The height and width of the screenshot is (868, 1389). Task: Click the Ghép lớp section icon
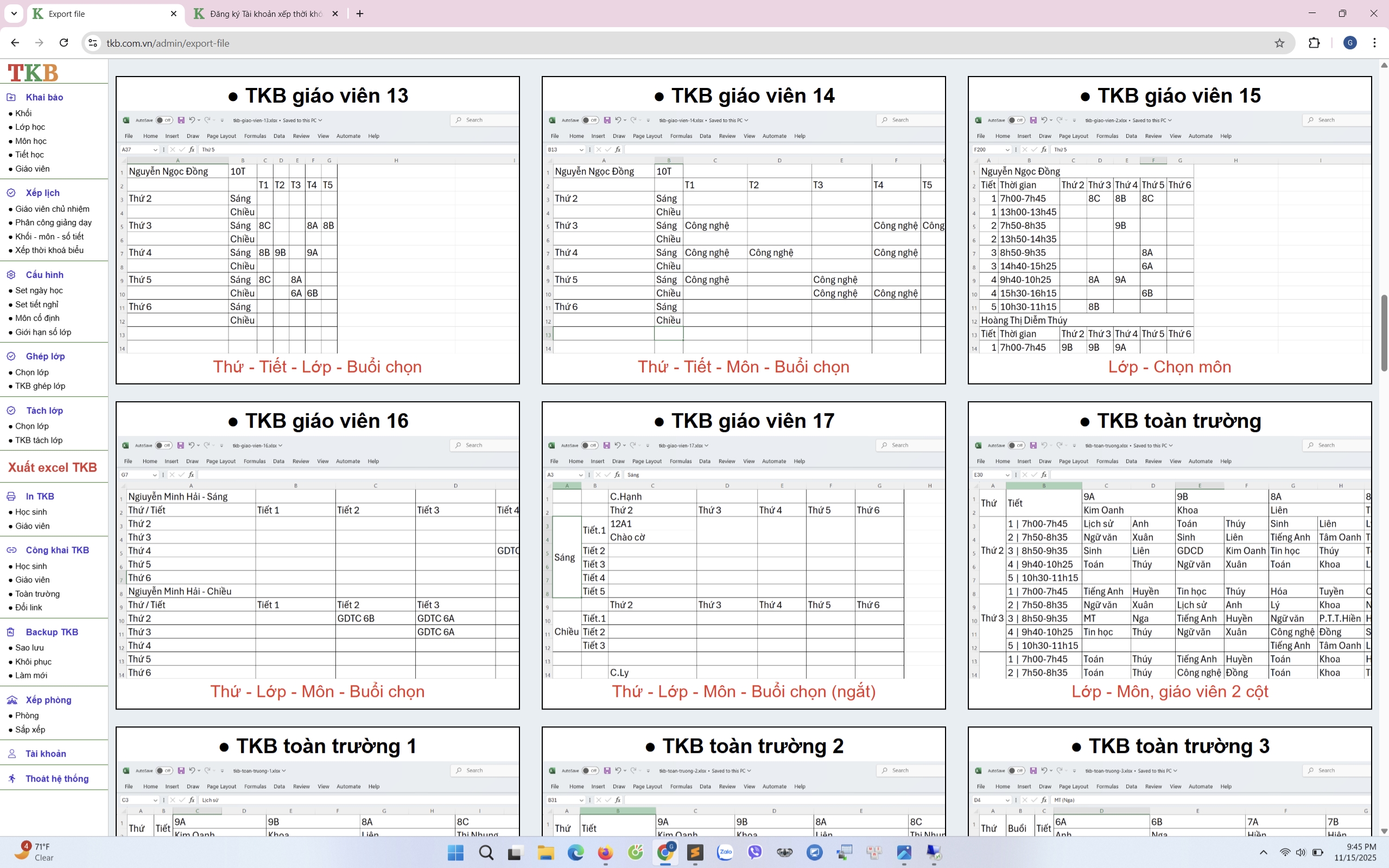click(x=11, y=356)
